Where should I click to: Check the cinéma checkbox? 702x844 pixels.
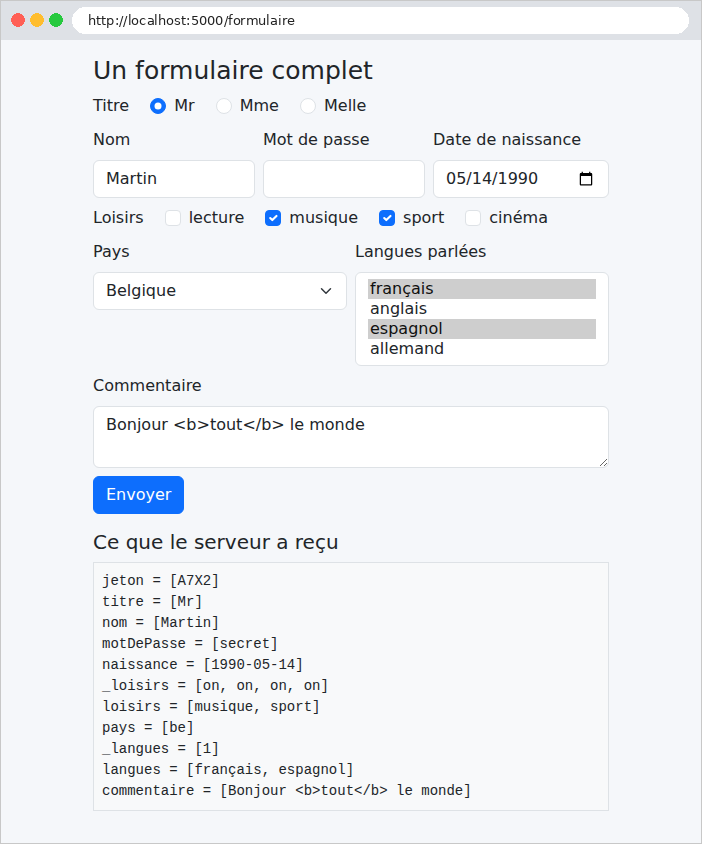click(x=473, y=218)
